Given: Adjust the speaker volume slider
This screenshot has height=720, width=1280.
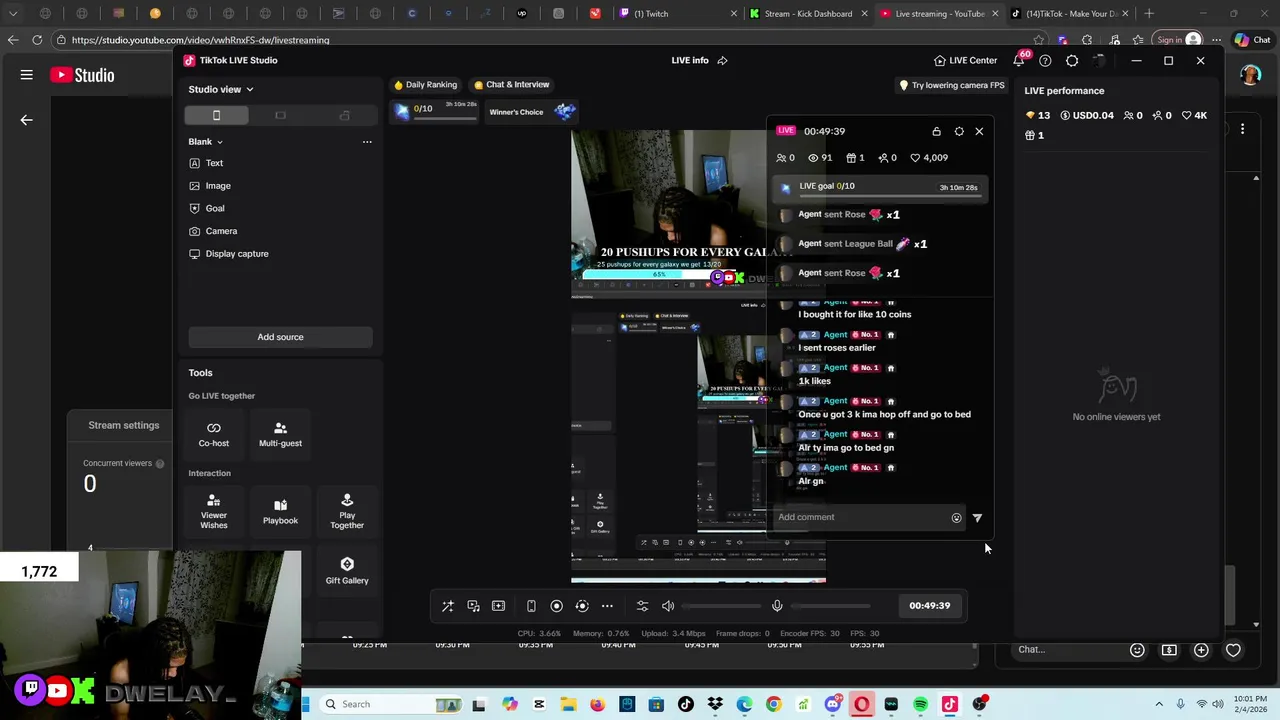Looking at the screenshot, I should tap(722, 606).
